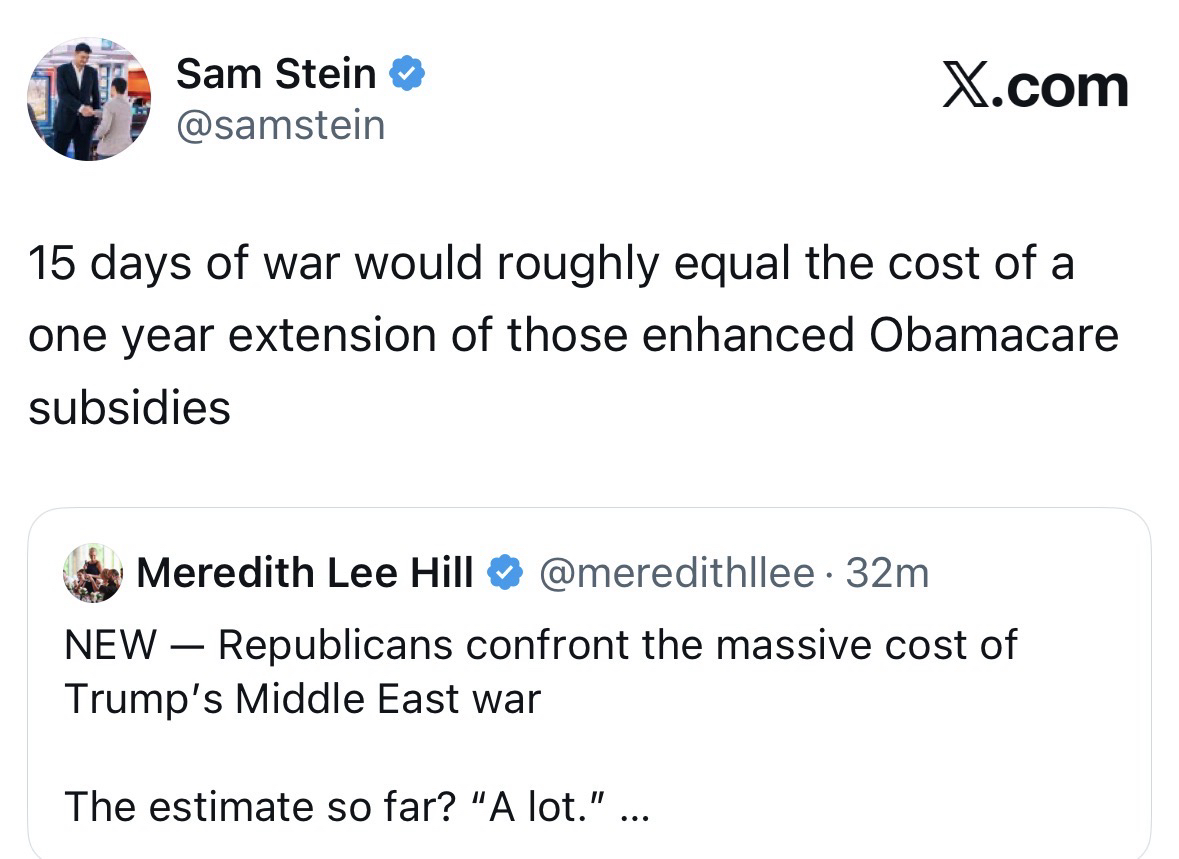
Task: Click the "NEW — Republicans confront" headline line
Action: pyautogui.click(x=540, y=645)
